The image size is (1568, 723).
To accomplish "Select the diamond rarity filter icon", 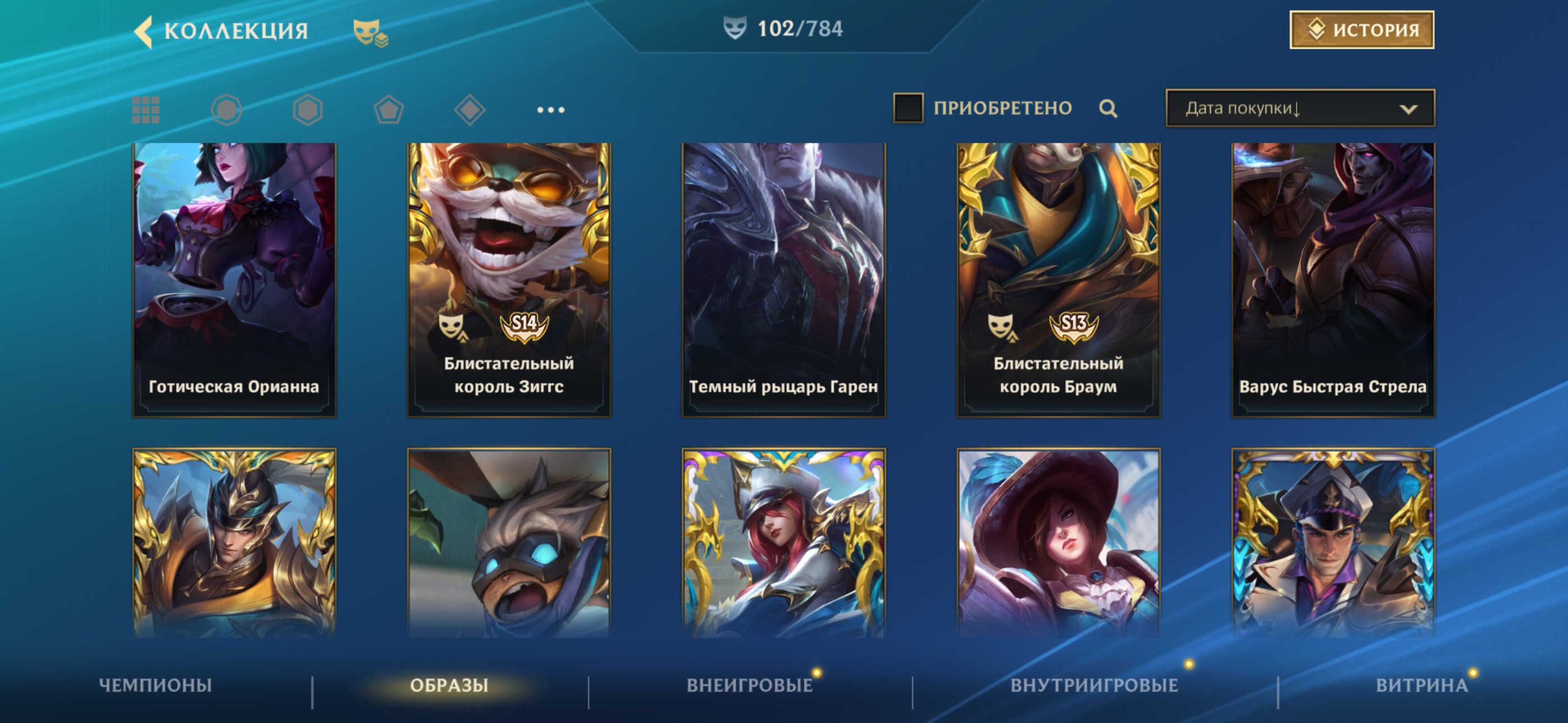I will click(469, 110).
